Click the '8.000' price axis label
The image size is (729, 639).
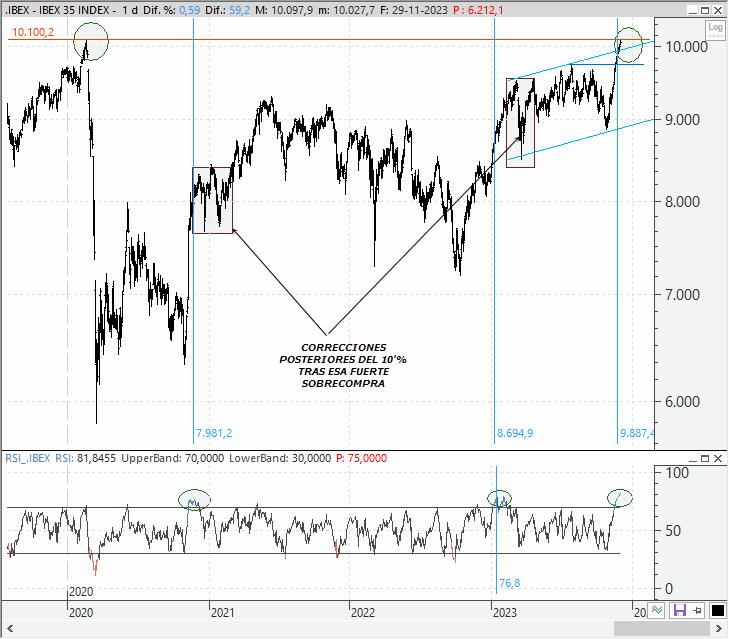point(682,202)
